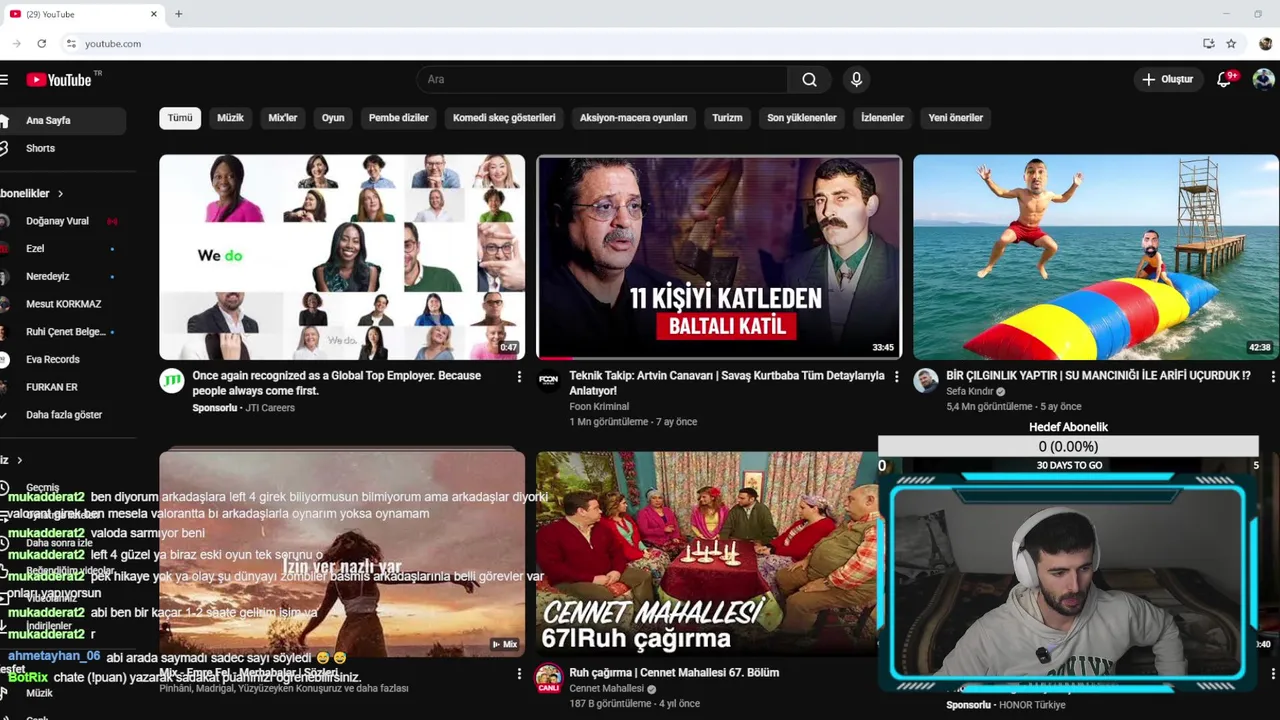
Task: Open the notifications bell
Action: click(x=1225, y=79)
